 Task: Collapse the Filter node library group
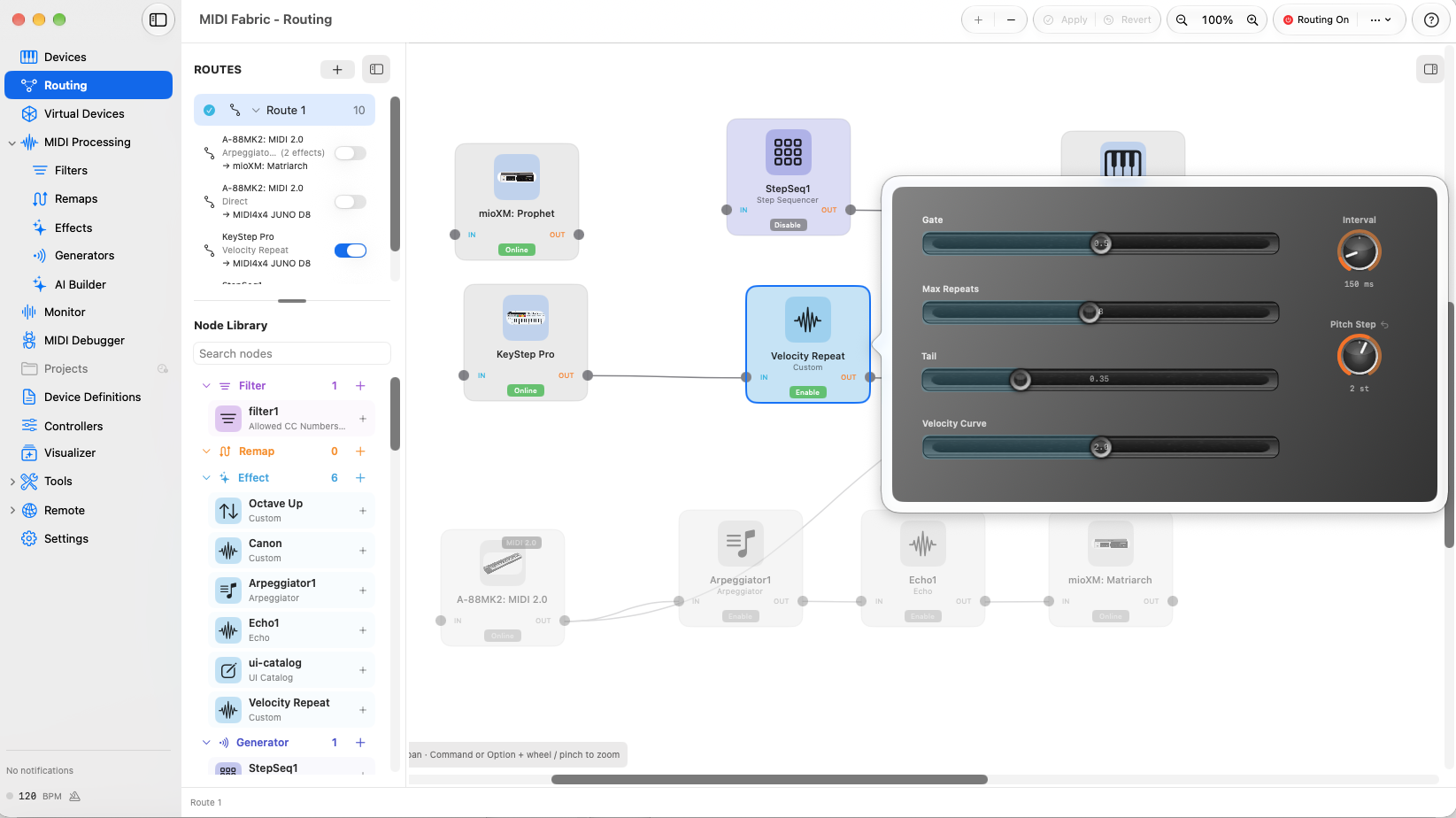click(x=206, y=386)
